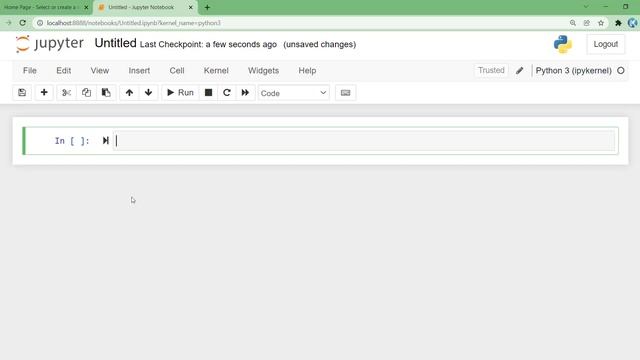Open the Help menu
This screenshot has width=640, height=360.
pos(307,71)
